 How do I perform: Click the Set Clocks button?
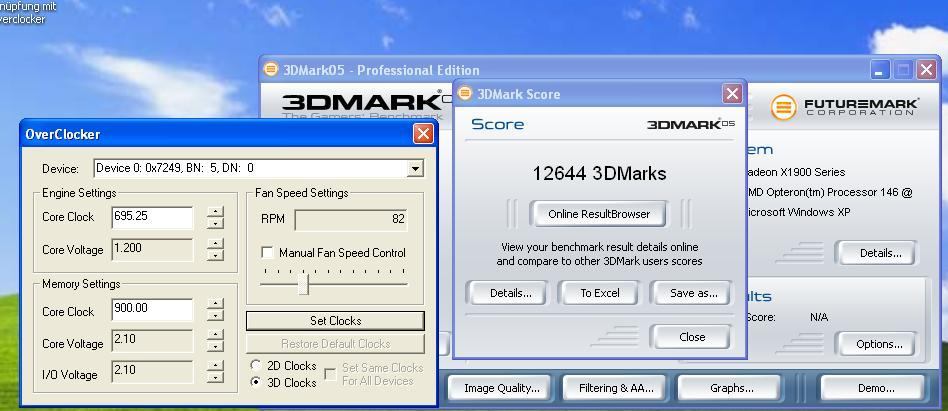click(336, 321)
